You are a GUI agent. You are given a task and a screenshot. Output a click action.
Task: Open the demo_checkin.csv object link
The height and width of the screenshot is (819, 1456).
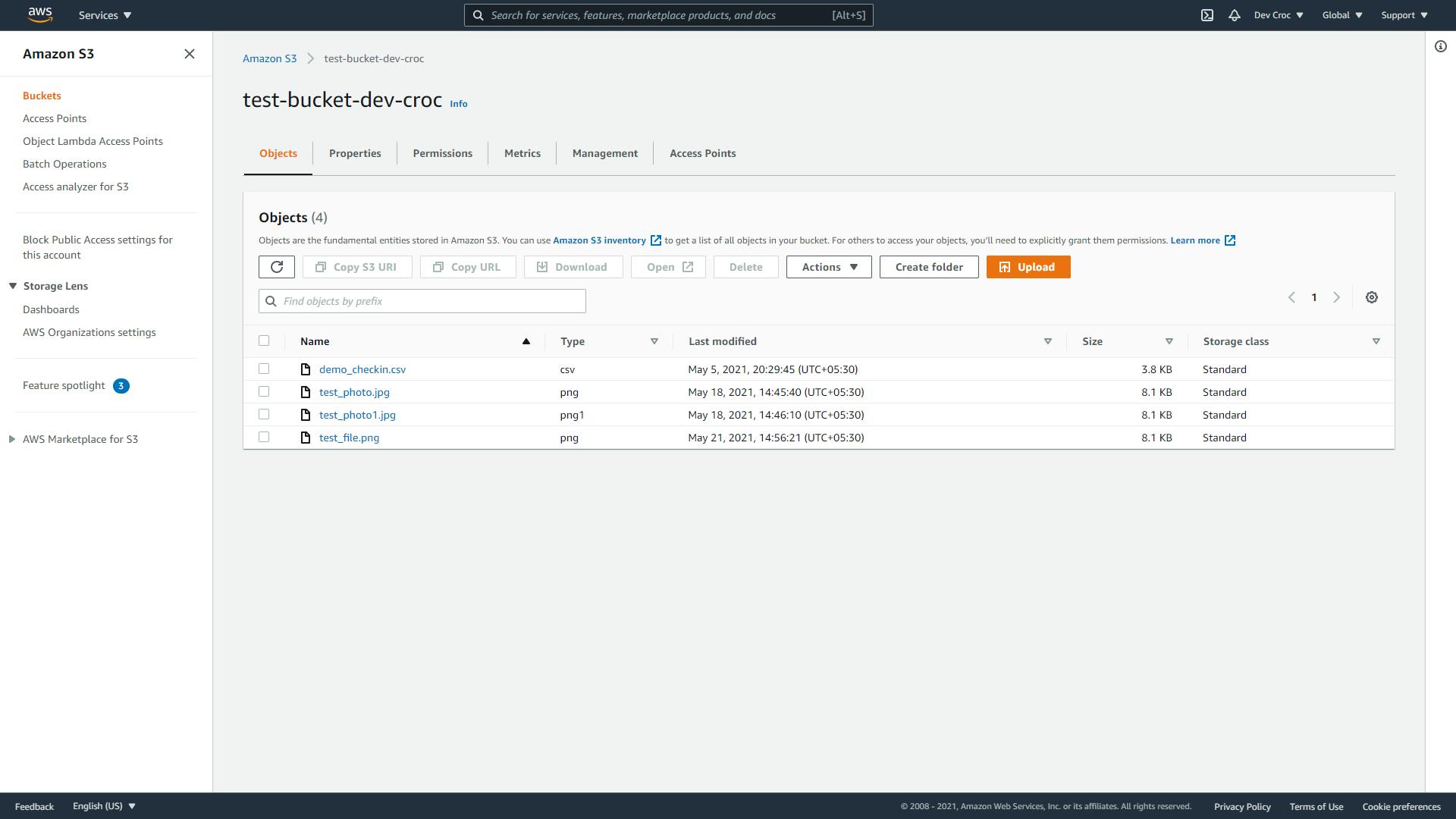pyautogui.click(x=362, y=369)
